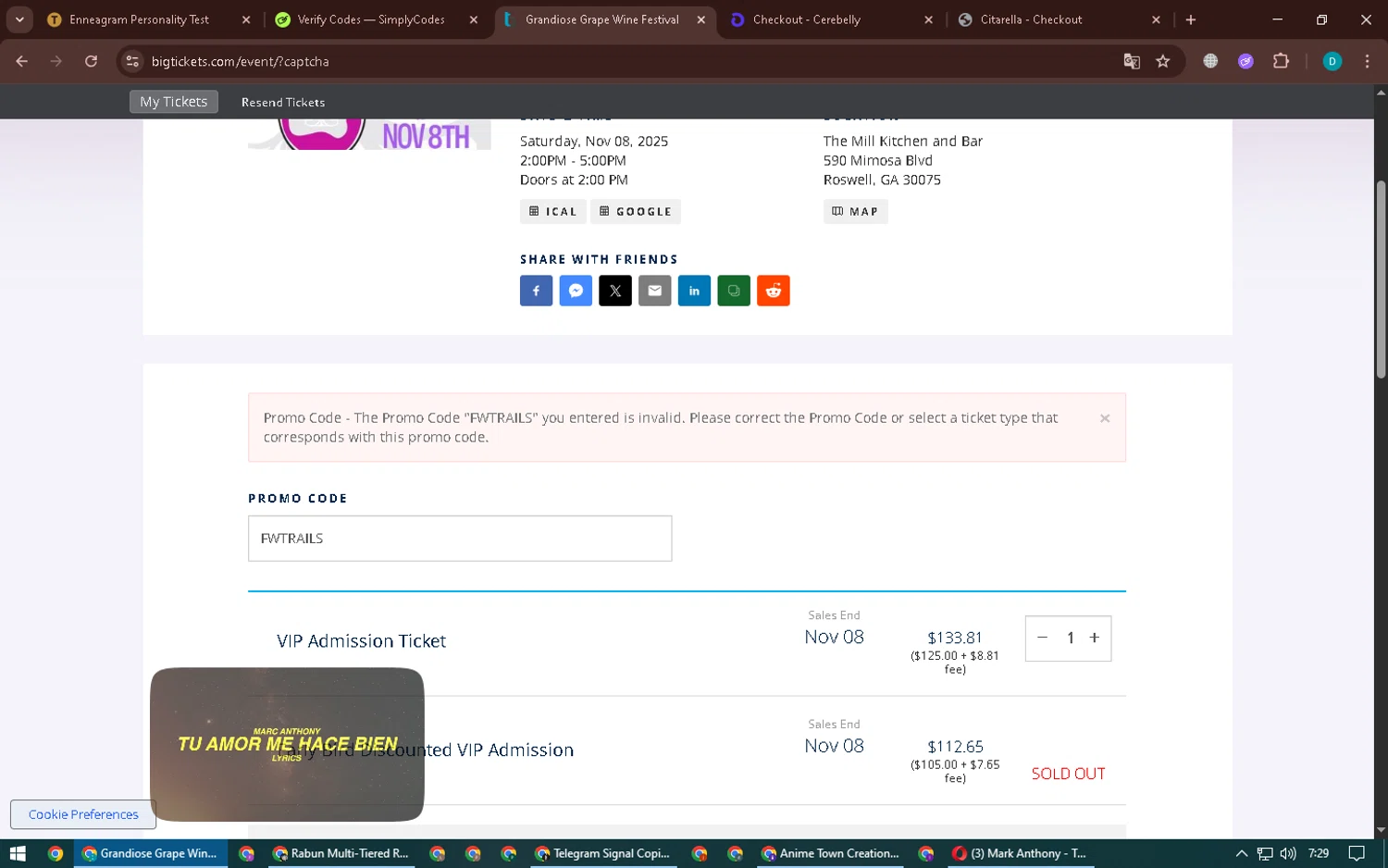Open the Chrome profile D avatar
1388x868 pixels.
pyautogui.click(x=1332, y=61)
